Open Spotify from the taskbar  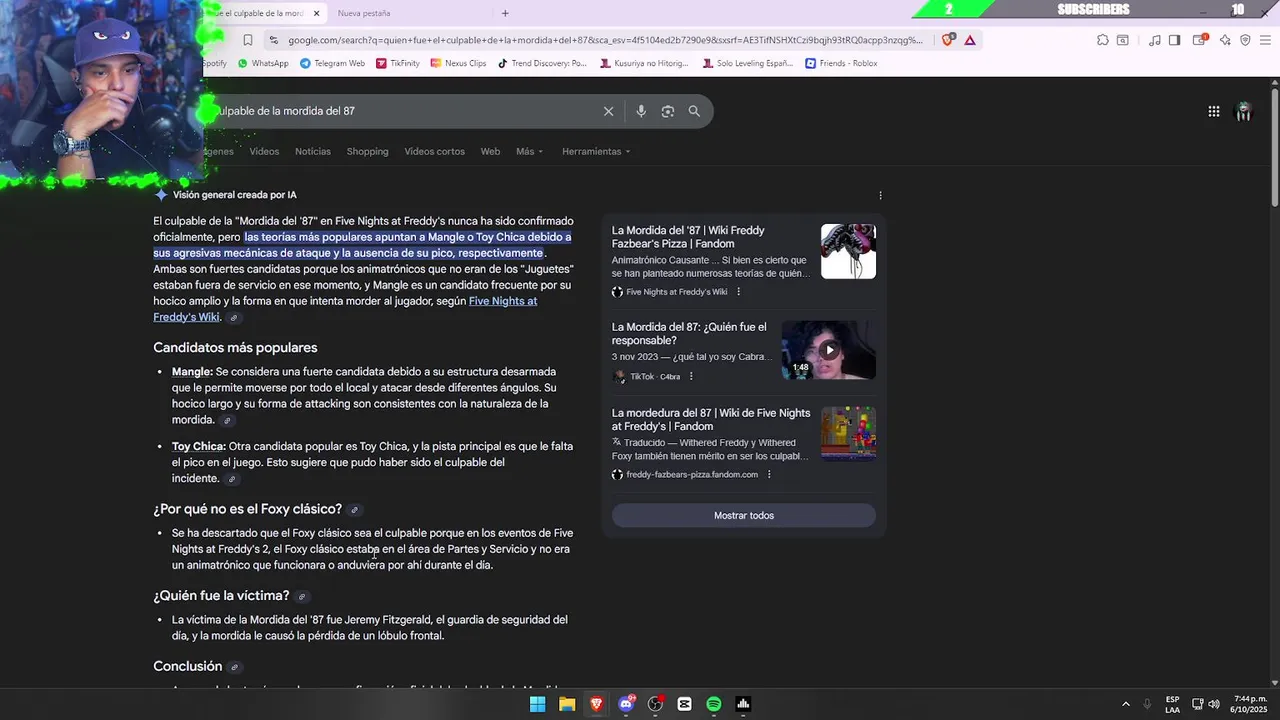pyautogui.click(x=714, y=704)
